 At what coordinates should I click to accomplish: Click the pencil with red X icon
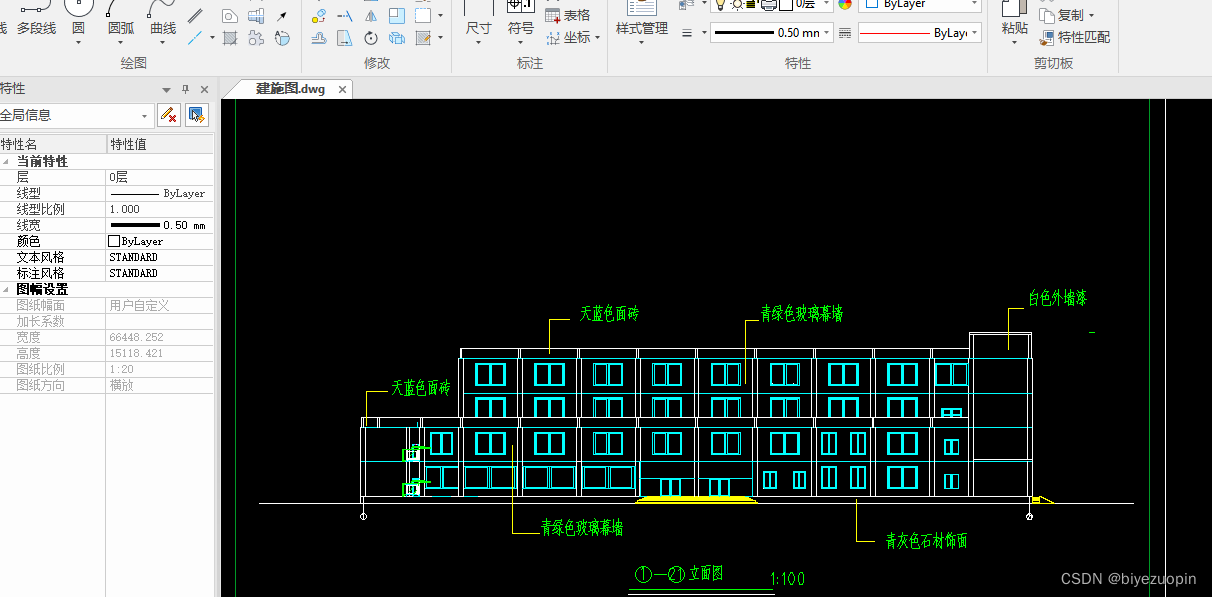pyautogui.click(x=169, y=115)
